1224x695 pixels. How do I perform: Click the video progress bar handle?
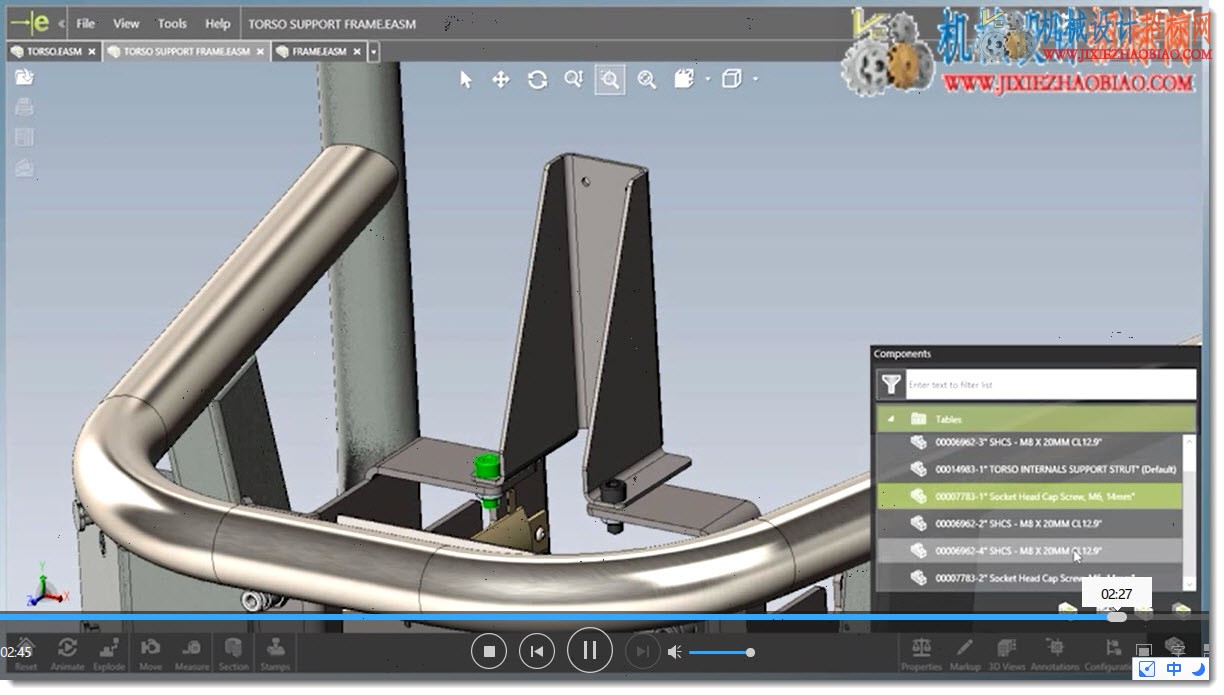(x=1117, y=617)
